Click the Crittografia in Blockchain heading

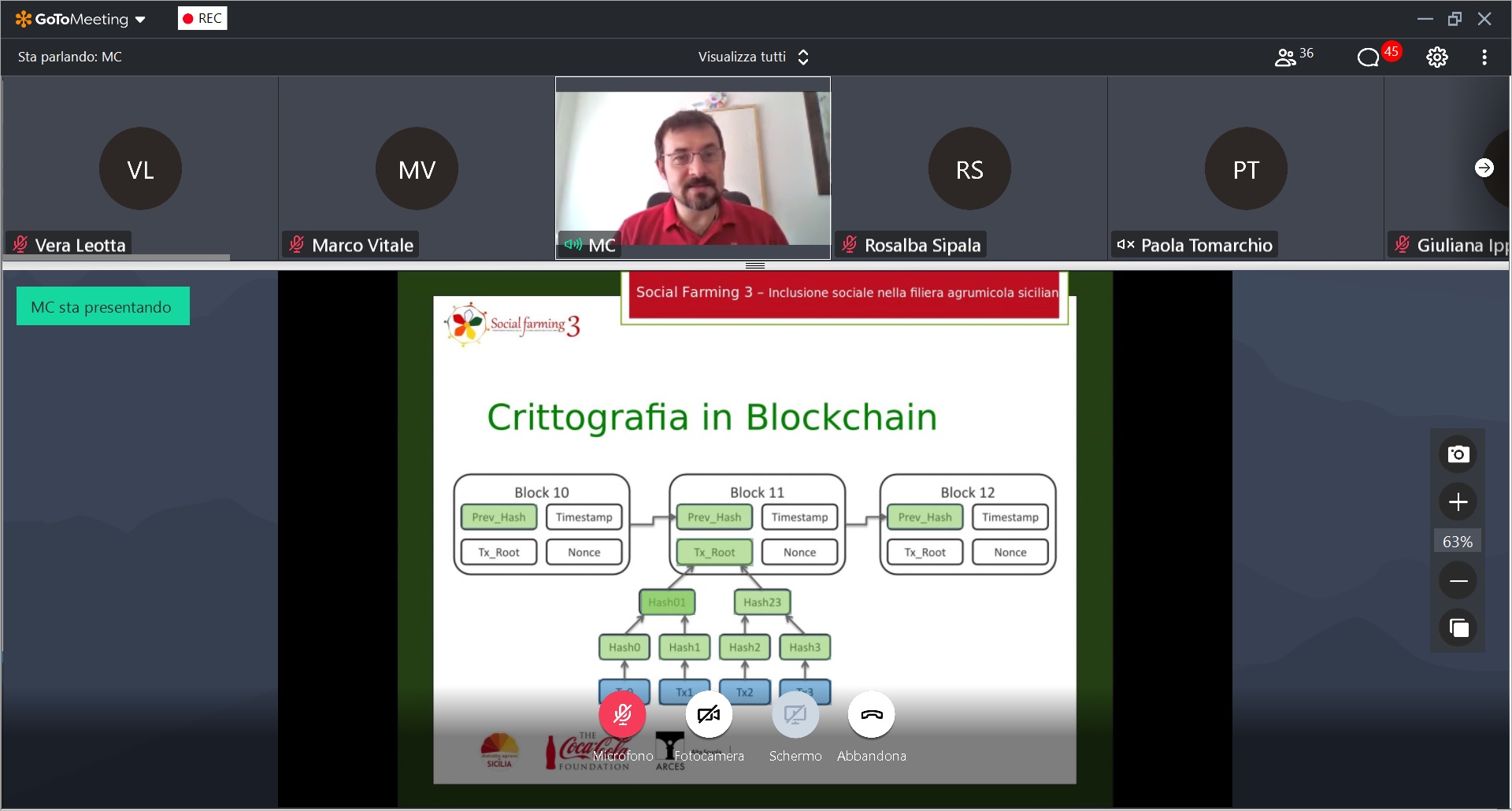tap(712, 417)
